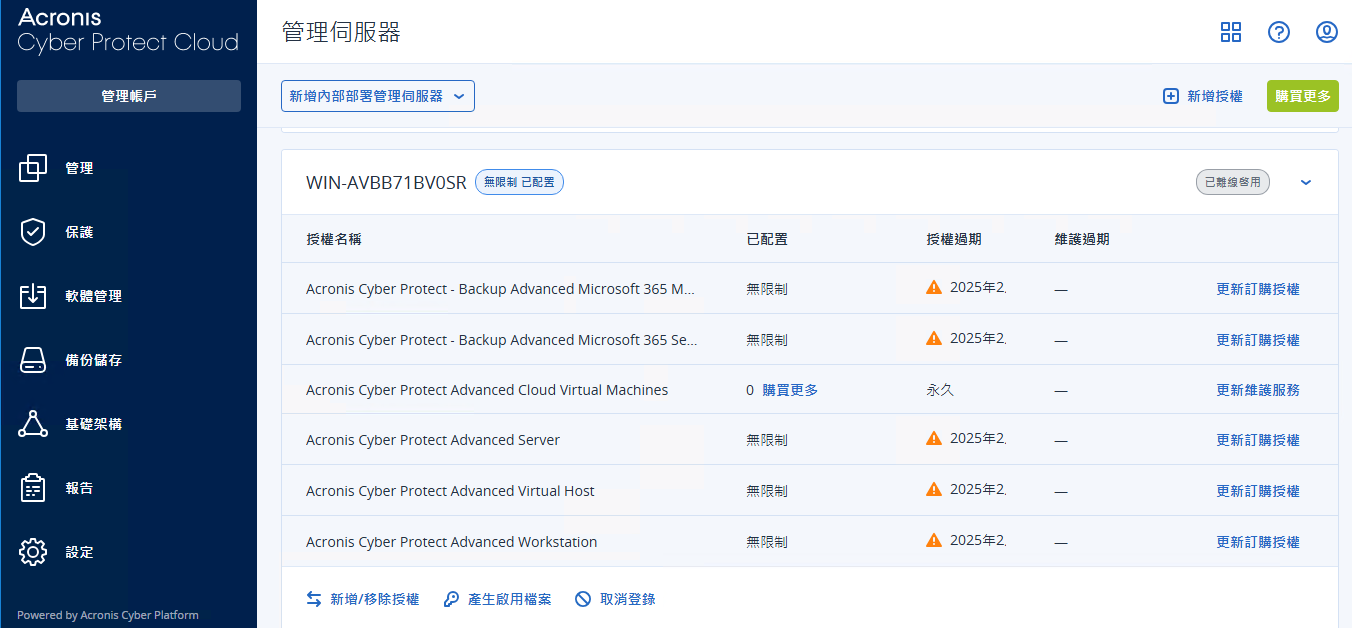This screenshot has width=1352, height=628.
Task: Click the 授權過期 column header
Action: [954, 239]
